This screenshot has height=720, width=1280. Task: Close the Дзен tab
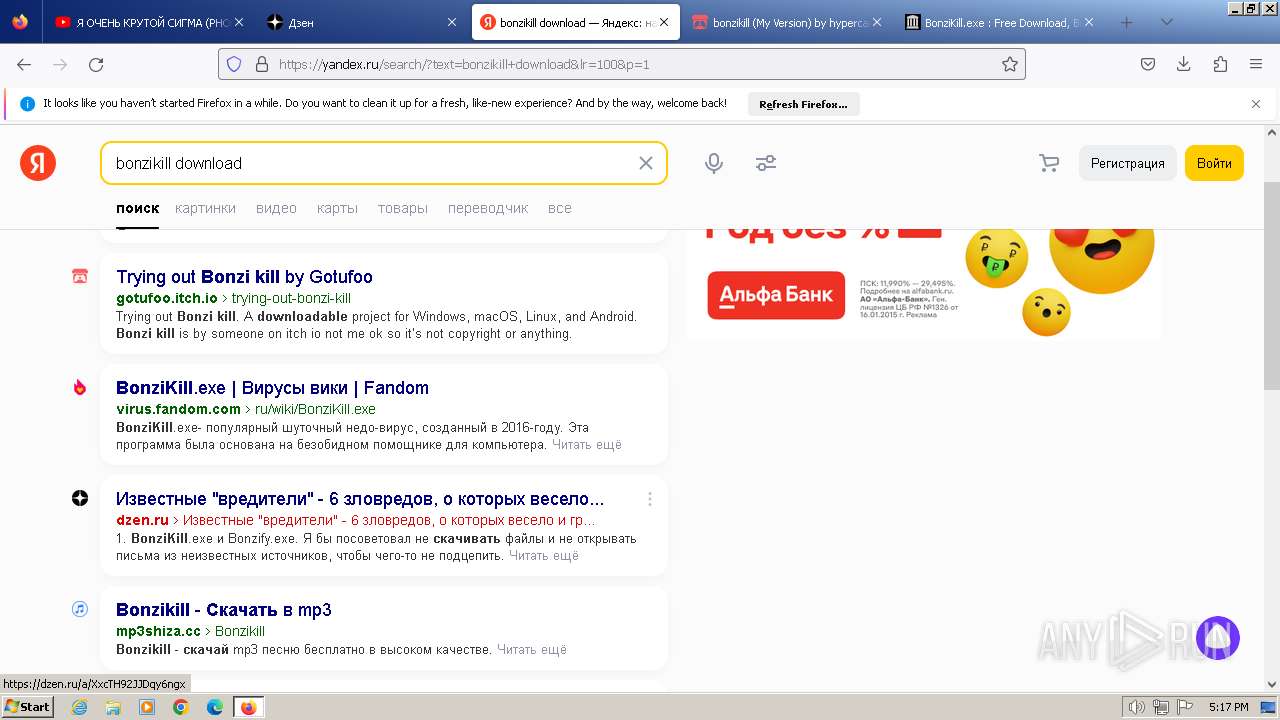tap(452, 22)
